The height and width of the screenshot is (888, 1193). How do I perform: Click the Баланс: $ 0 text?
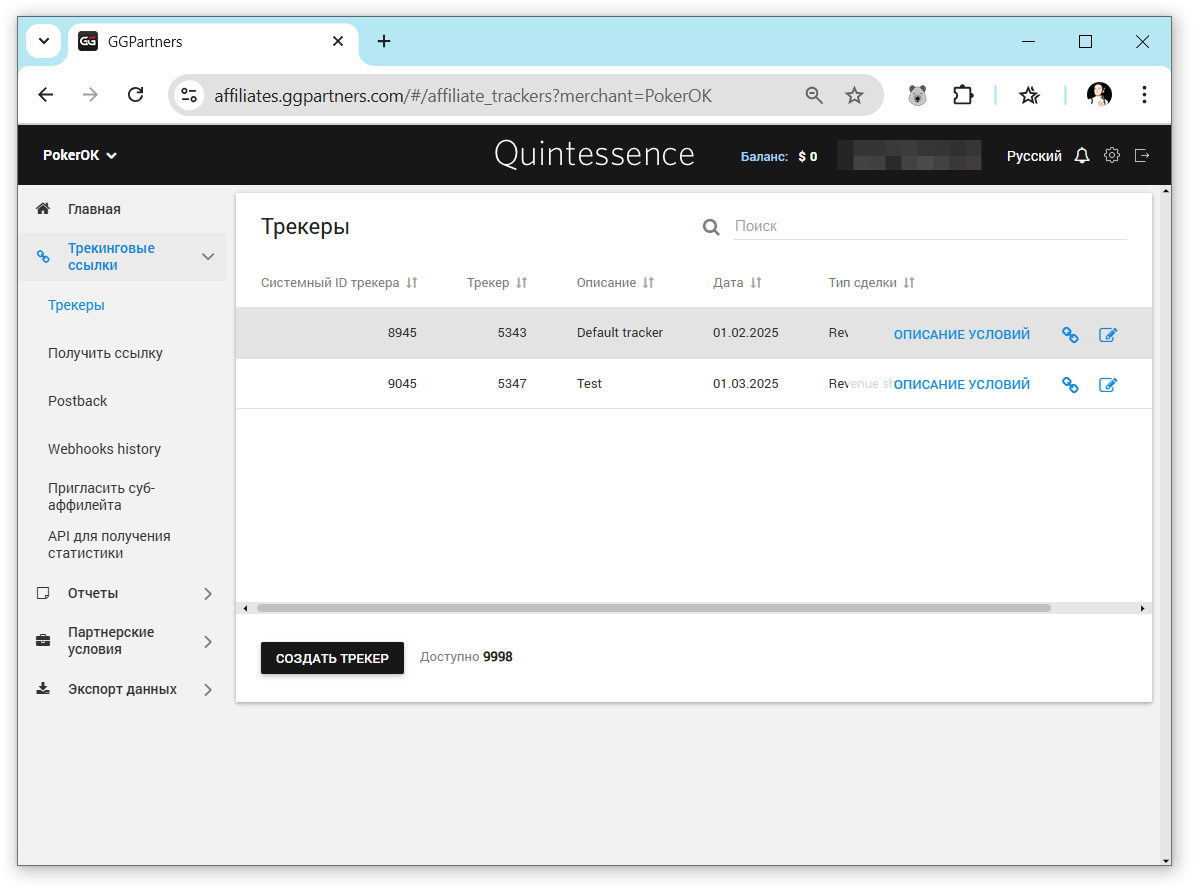(x=778, y=157)
